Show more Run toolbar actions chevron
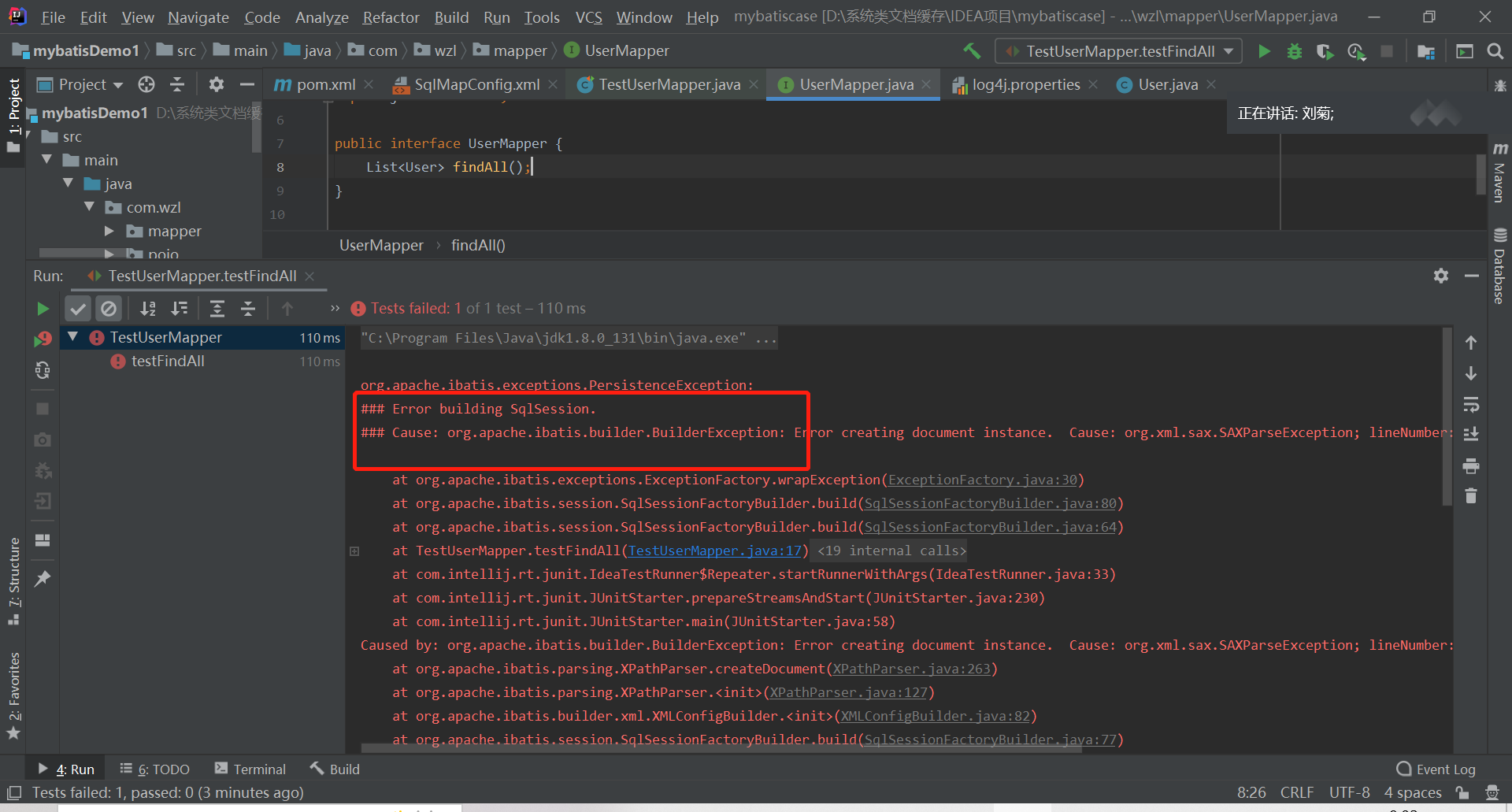 (335, 309)
